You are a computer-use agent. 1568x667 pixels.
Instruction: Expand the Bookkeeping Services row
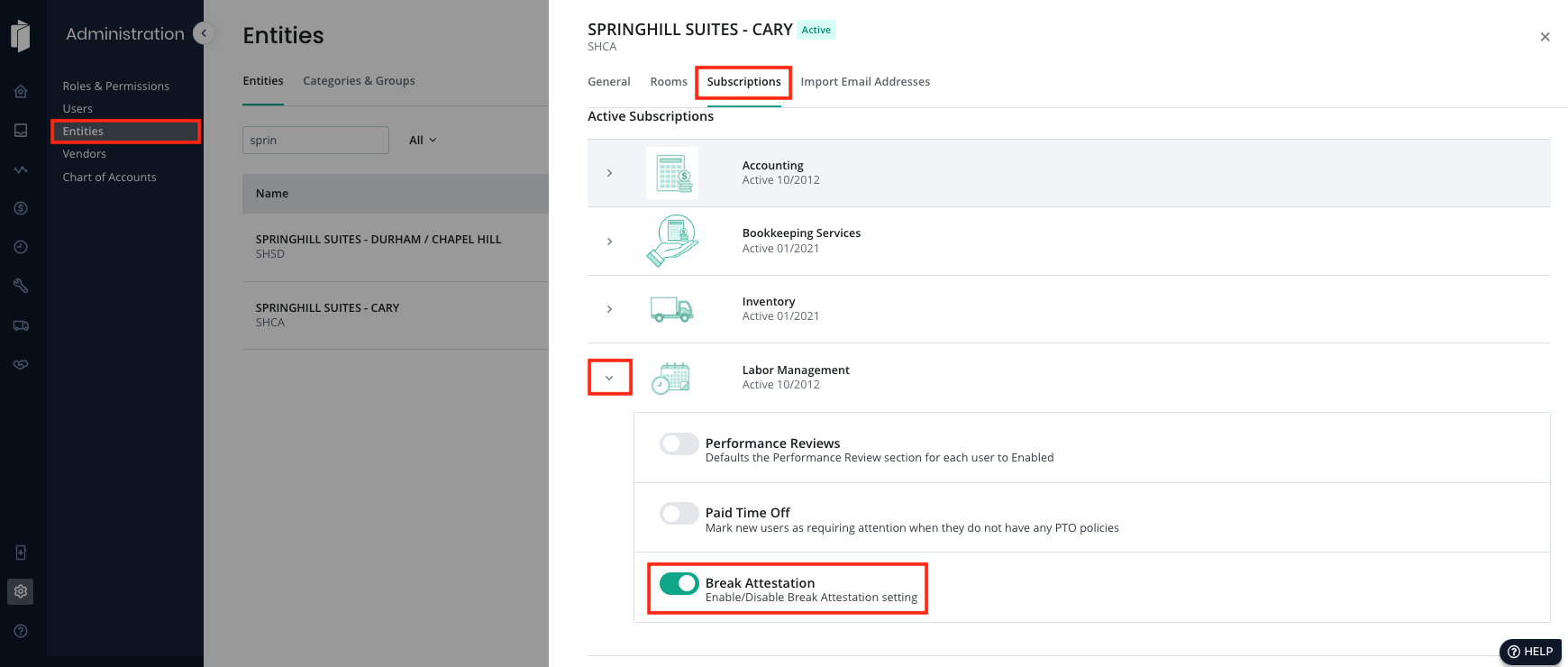click(x=610, y=242)
